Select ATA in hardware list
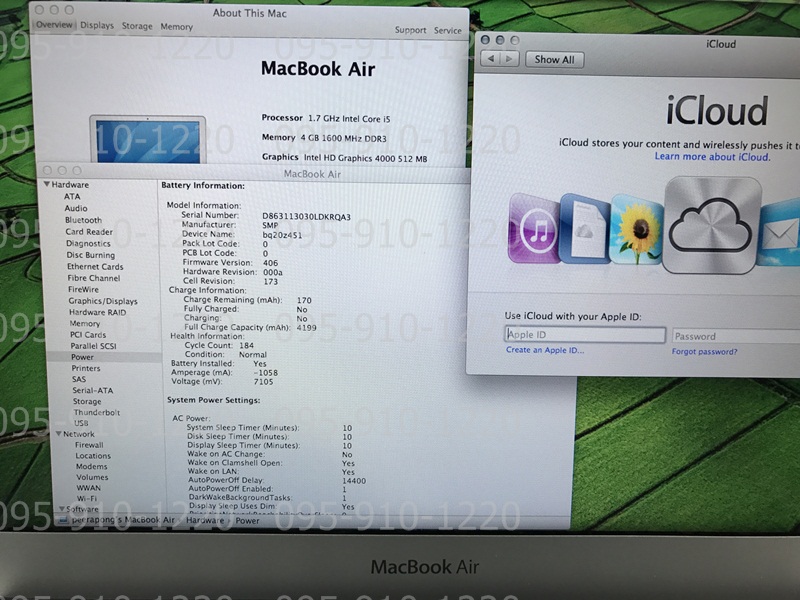 pos(72,196)
